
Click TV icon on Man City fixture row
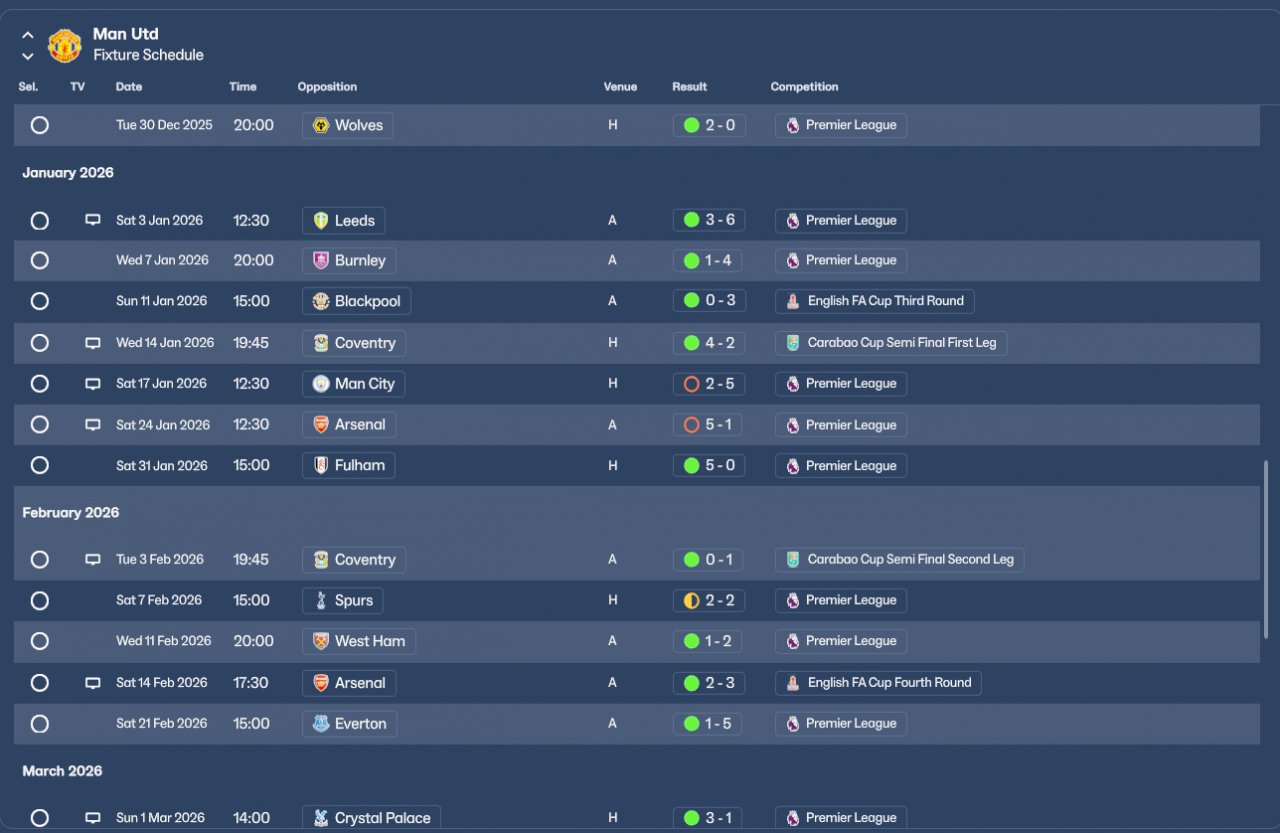tap(93, 384)
